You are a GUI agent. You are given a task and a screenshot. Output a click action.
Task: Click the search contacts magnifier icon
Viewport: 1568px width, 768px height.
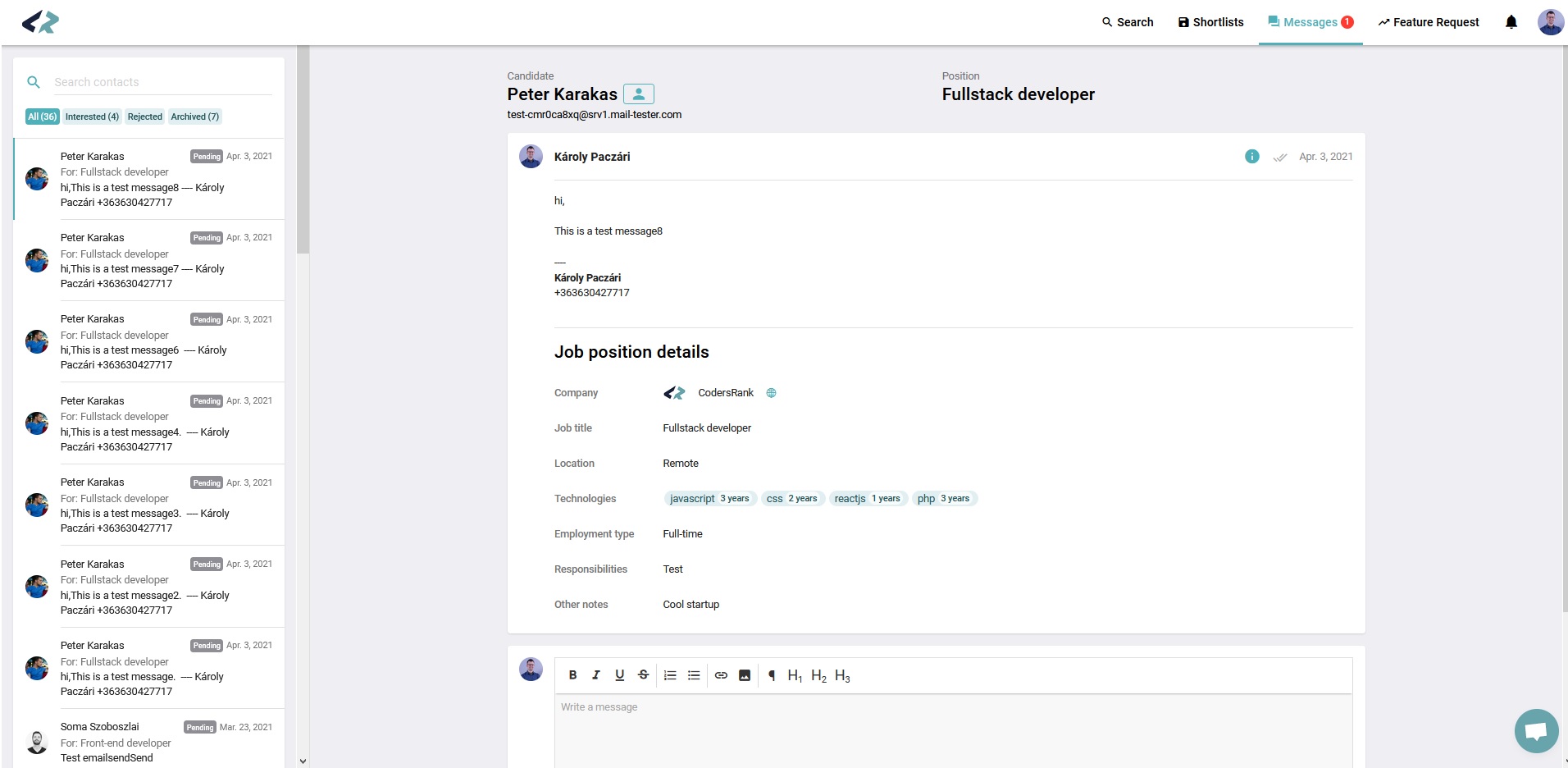point(34,82)
